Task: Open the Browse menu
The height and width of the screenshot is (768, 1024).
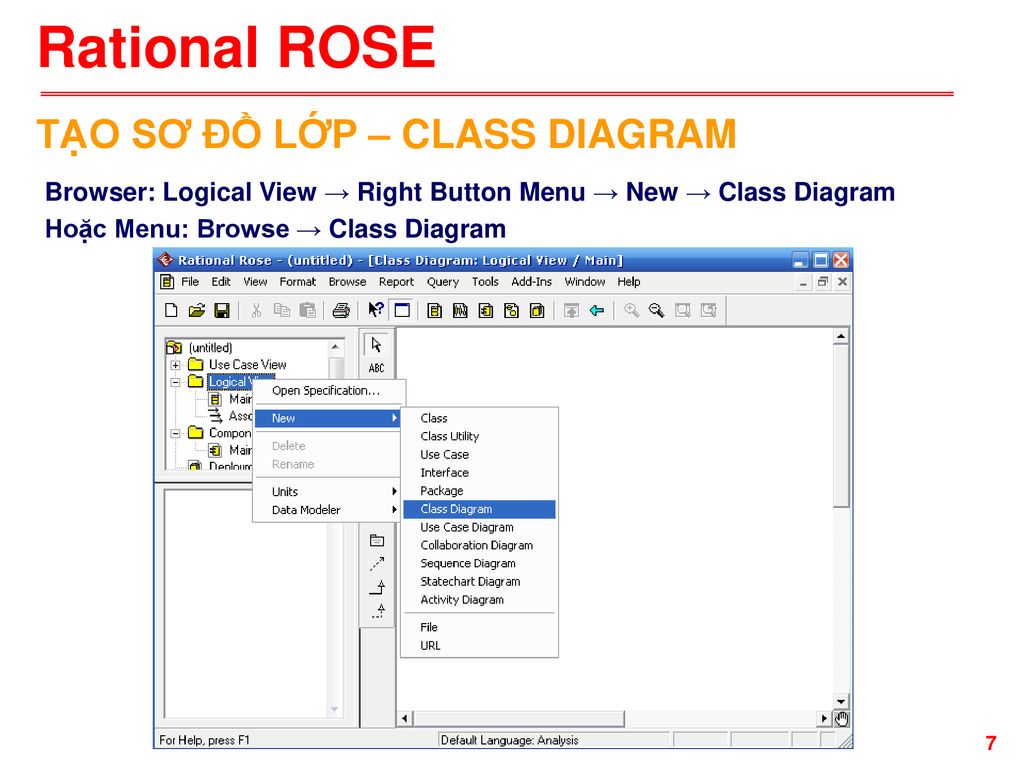Action: (x=347, y=282)
